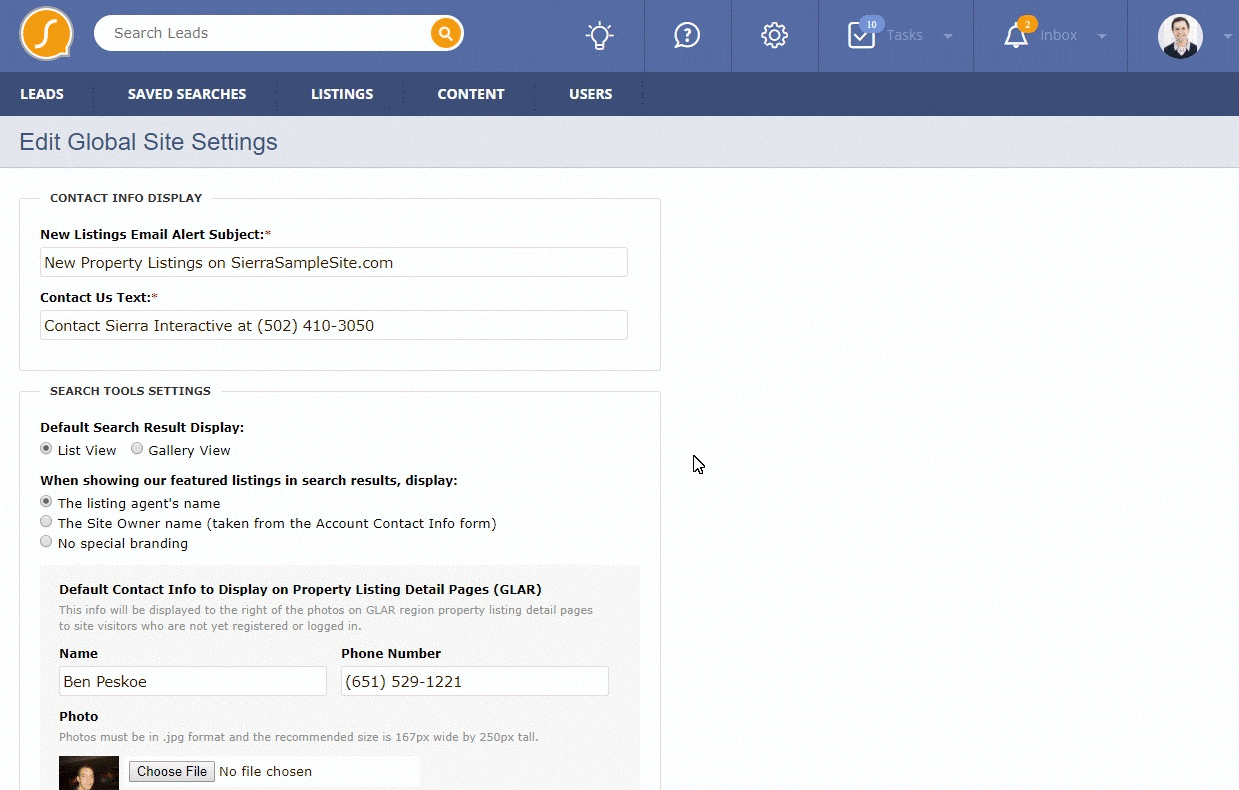This screenshot has height=790, width=1239.
Task: Click the Tasks badge showing 10
Action: (x=872, y=24)
